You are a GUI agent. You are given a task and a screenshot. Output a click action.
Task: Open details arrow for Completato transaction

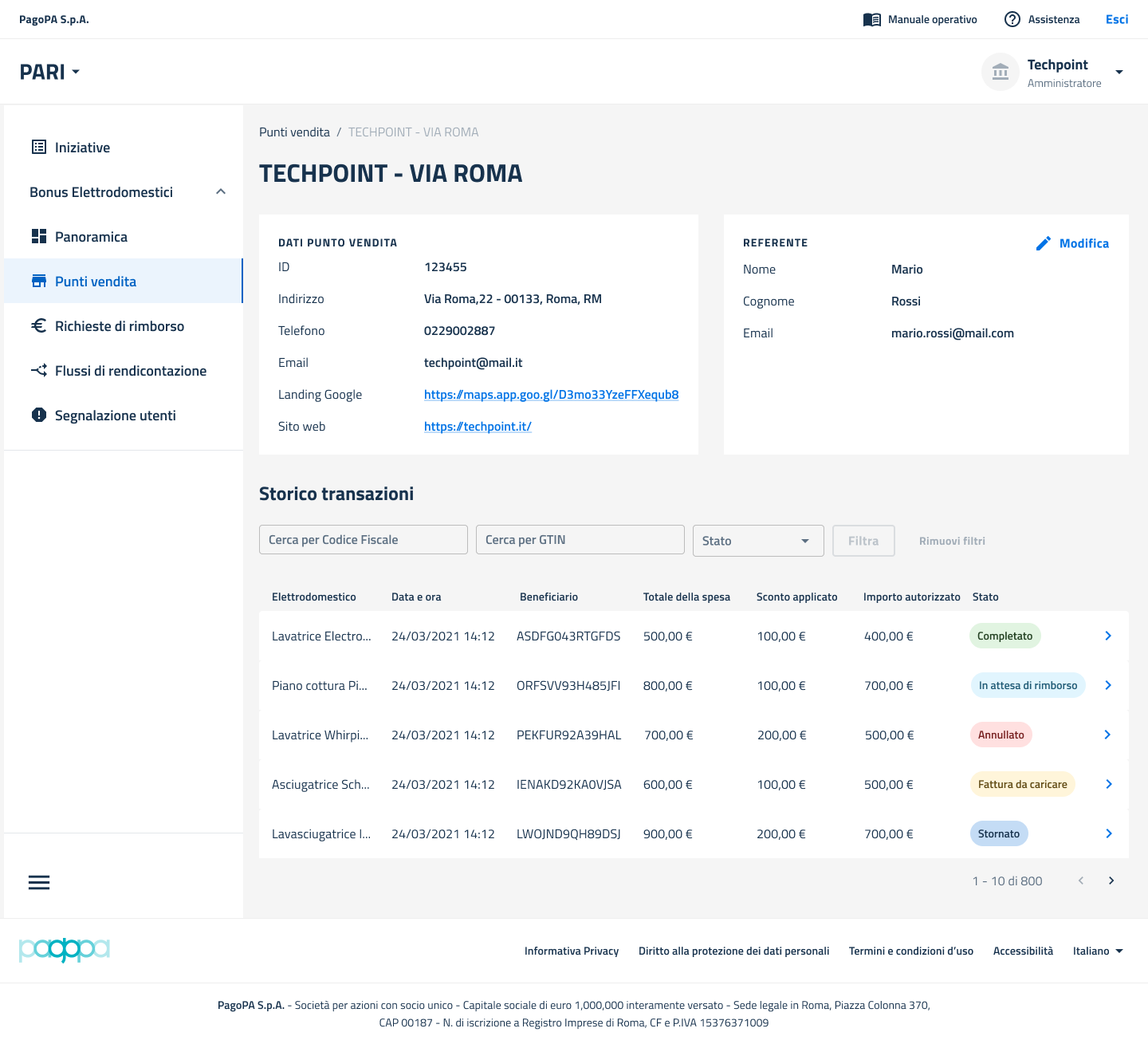1107,636
